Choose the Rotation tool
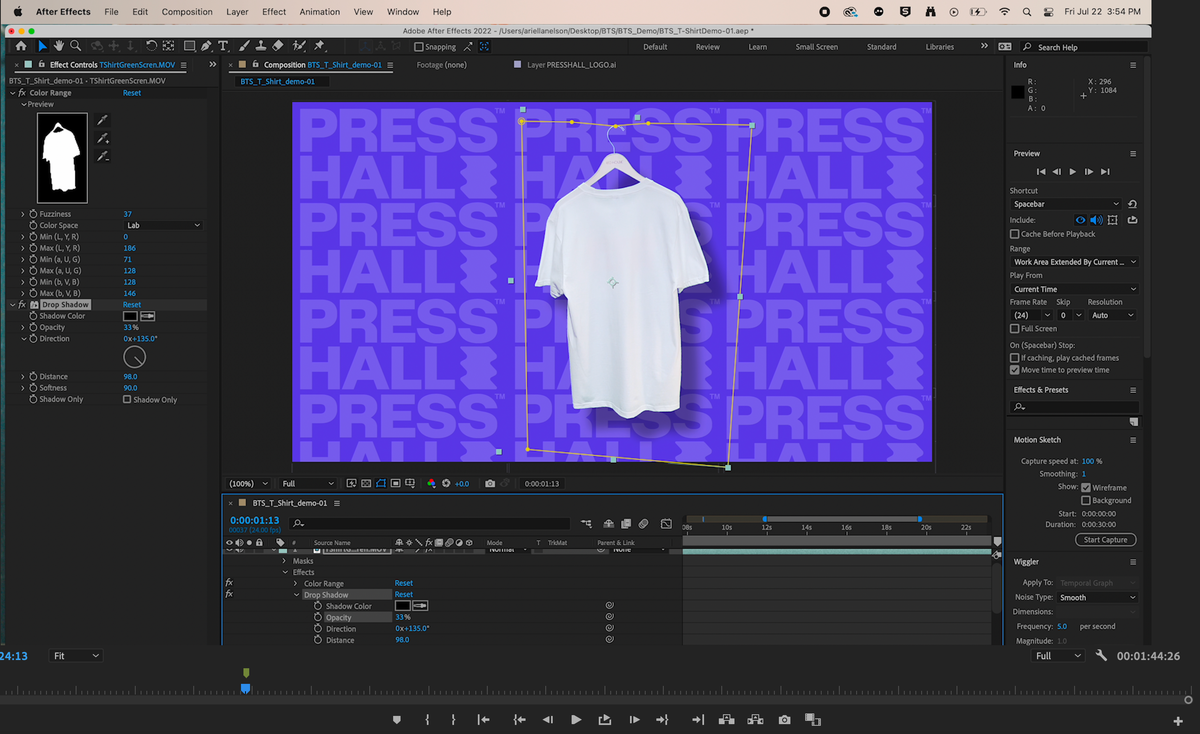Image resolution: width=1200 pixels, height=734 pixels. click(x=151, y=46)
